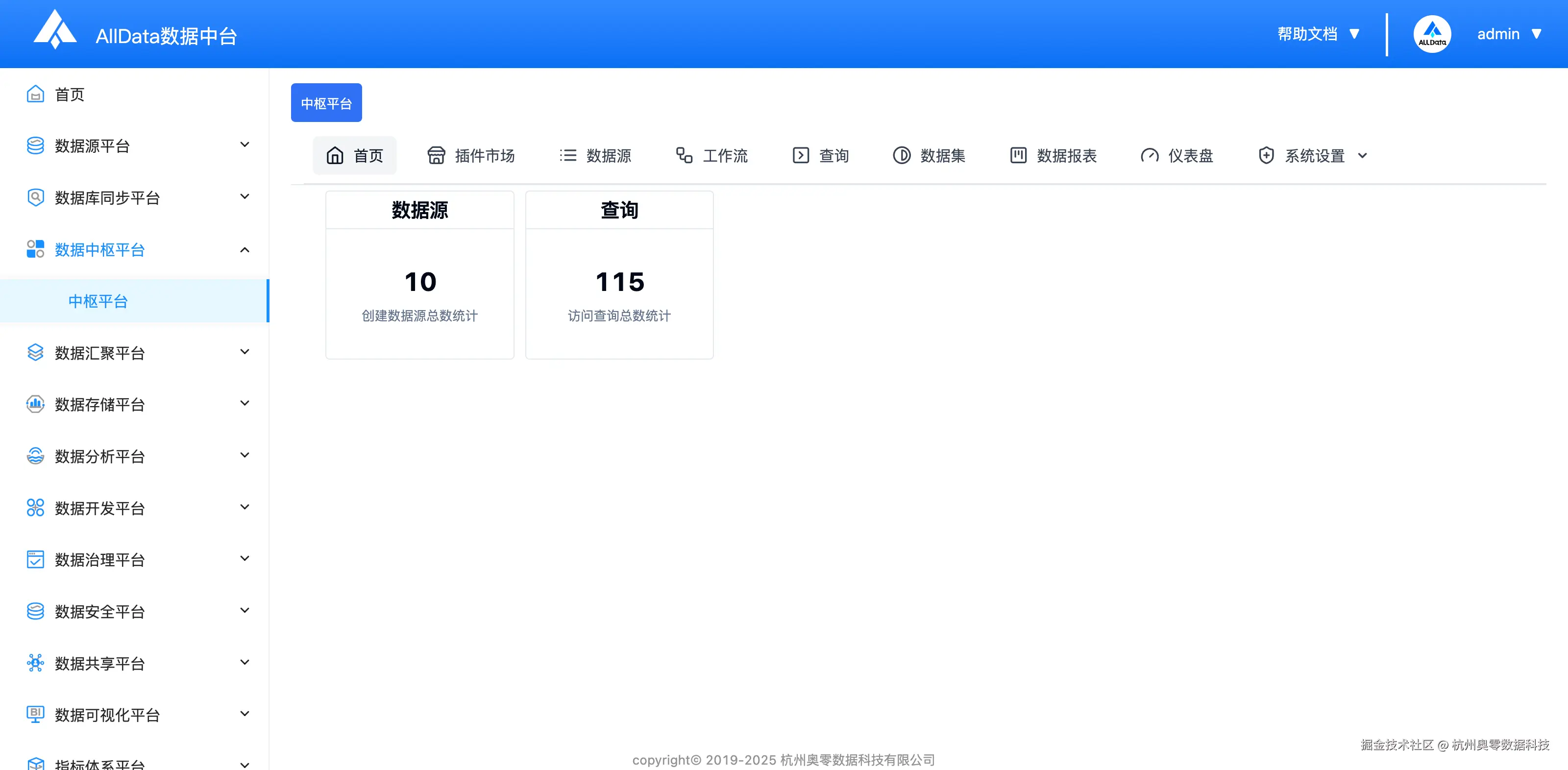The height and width of the screenshot is (770, 1568).
Task: Click the 中枢平台 blue button
Action: [x=326, y=102]
